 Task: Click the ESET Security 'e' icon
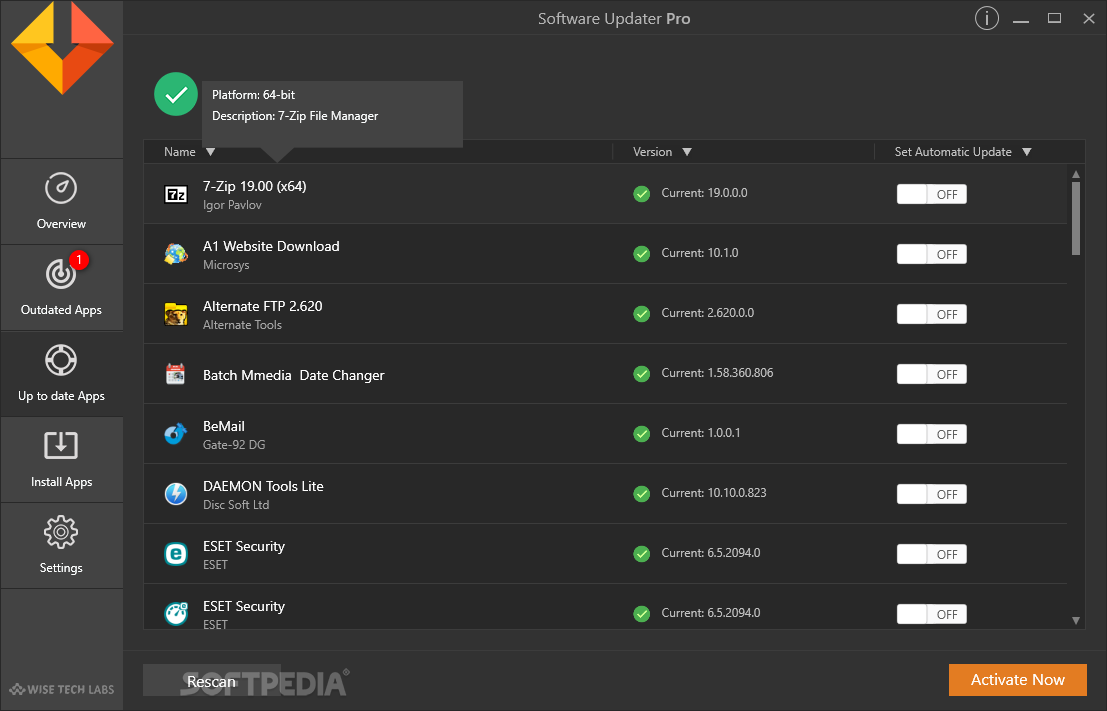click(176, 554)
